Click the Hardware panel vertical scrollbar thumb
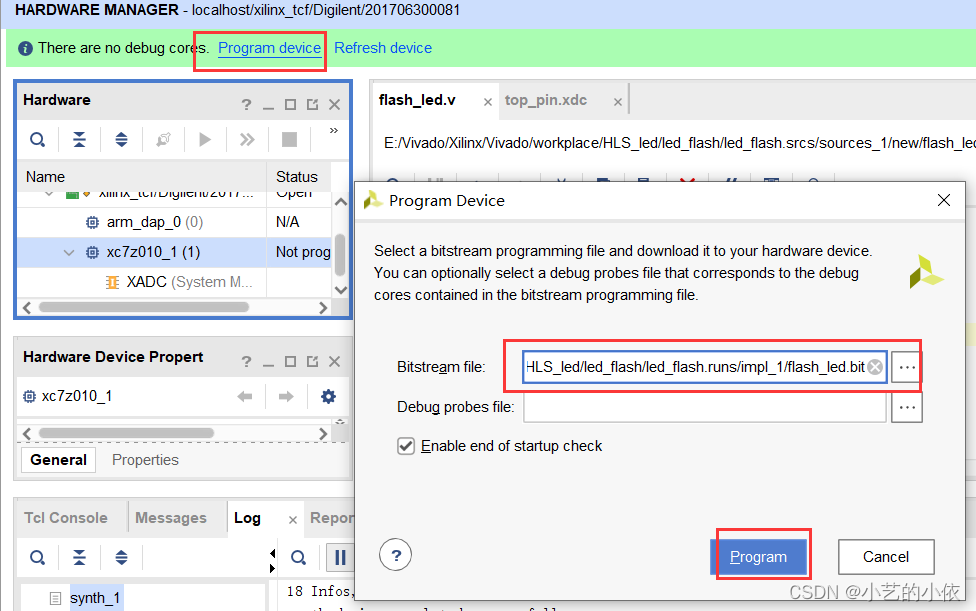976x611 pixels. pos(340,255)
